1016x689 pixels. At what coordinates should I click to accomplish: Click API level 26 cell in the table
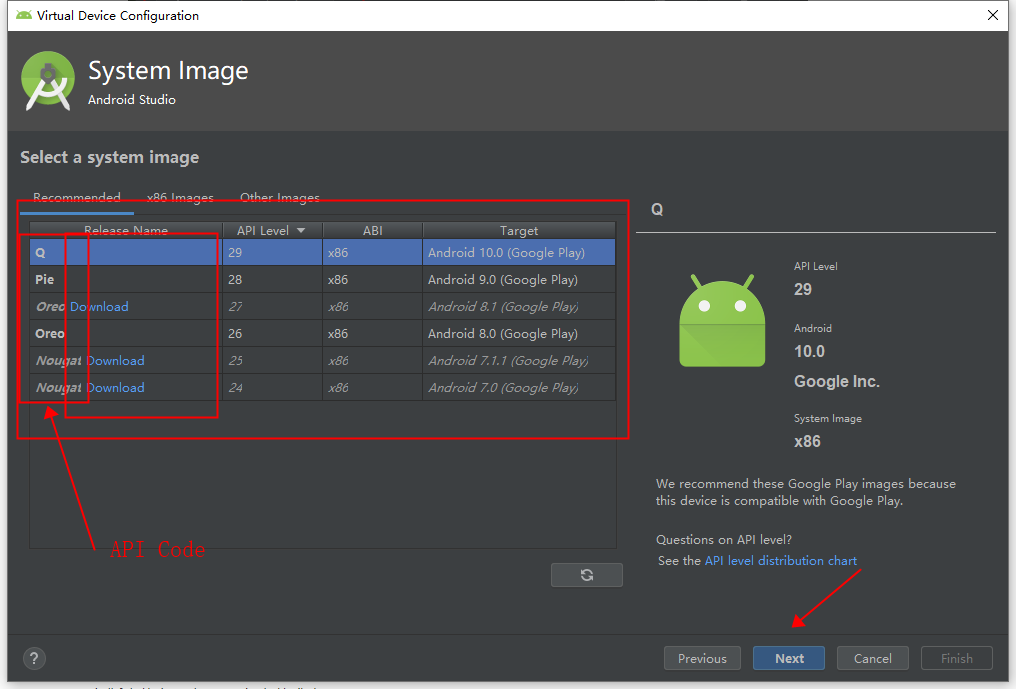tap(272, 334)
